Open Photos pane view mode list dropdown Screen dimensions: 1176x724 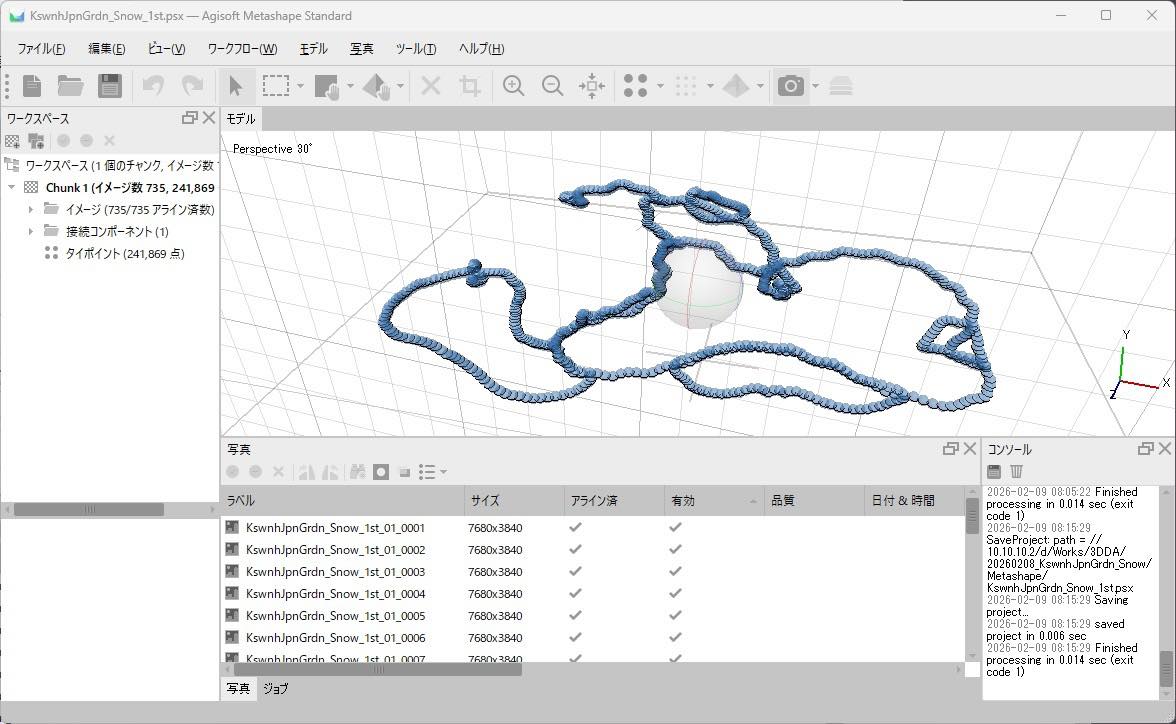[434, 472]
